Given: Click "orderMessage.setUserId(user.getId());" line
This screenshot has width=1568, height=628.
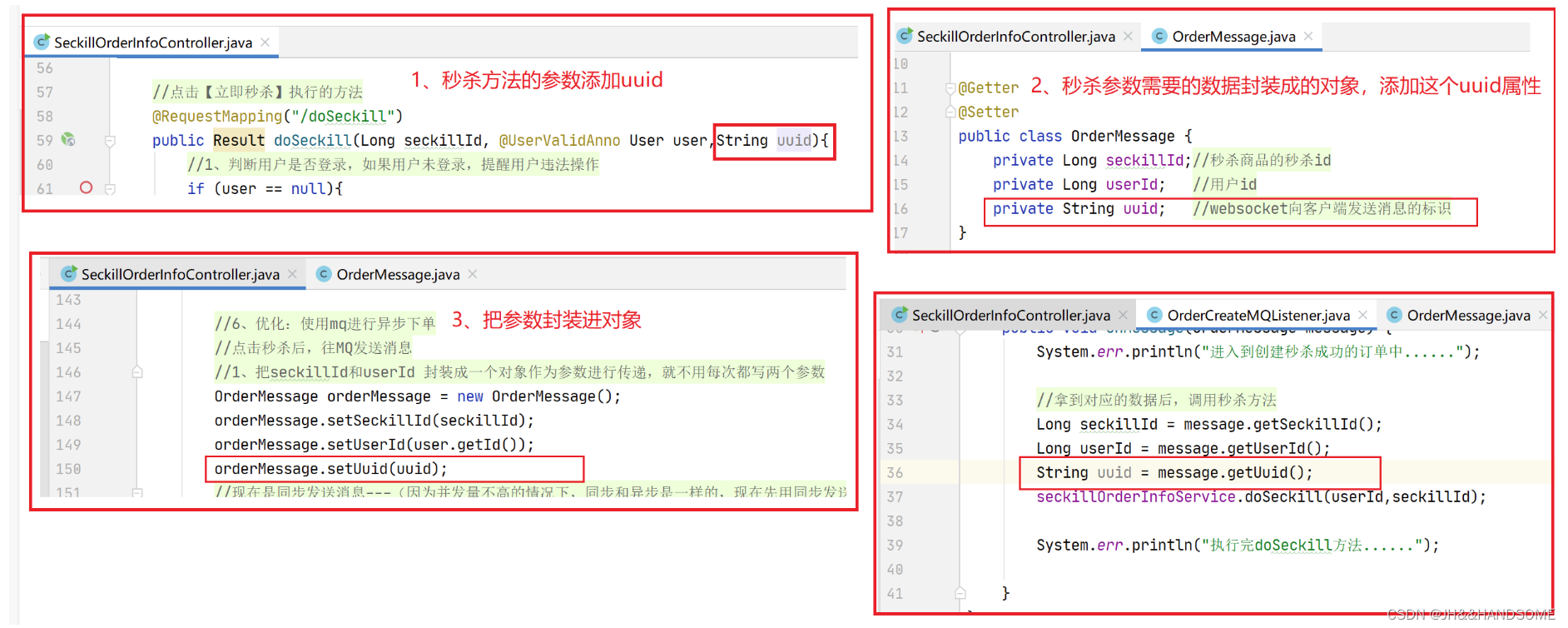Looking at the screenshot, I should pos(374,445).
